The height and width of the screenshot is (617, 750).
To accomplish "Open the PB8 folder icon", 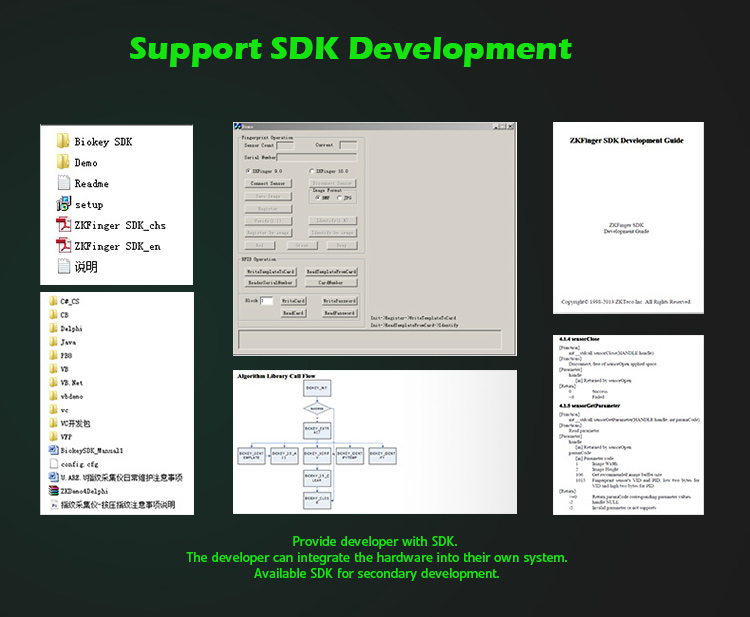I will pyautogui.click(x=54, y=355).
